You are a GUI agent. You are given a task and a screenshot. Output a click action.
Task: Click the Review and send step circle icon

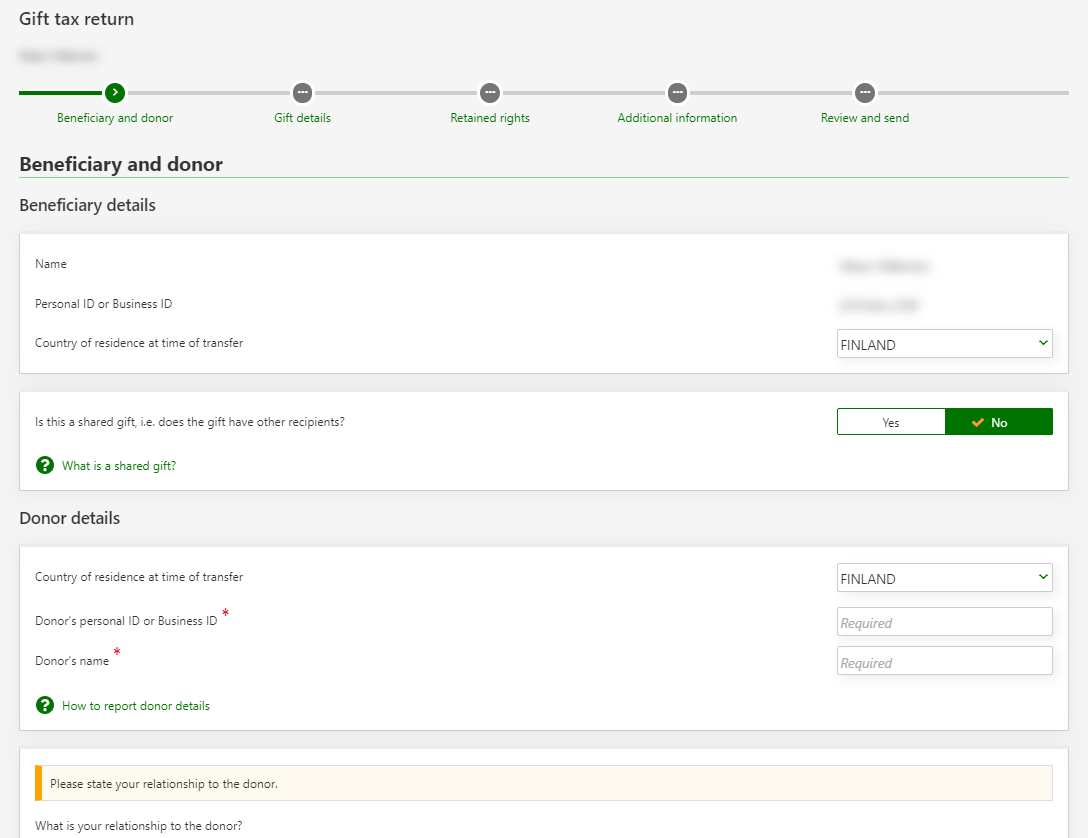[x=865, y=93]
